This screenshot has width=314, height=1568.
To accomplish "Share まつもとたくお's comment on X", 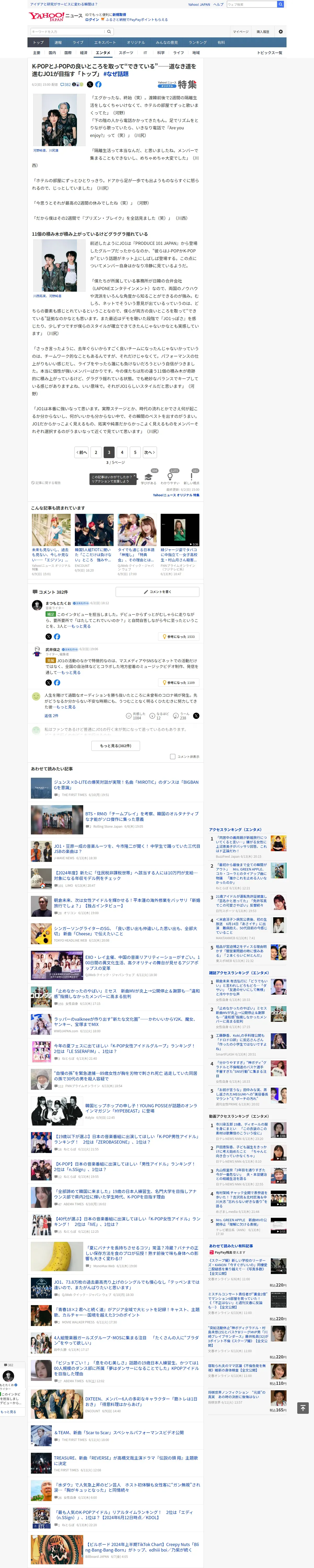I will [49, 637].
